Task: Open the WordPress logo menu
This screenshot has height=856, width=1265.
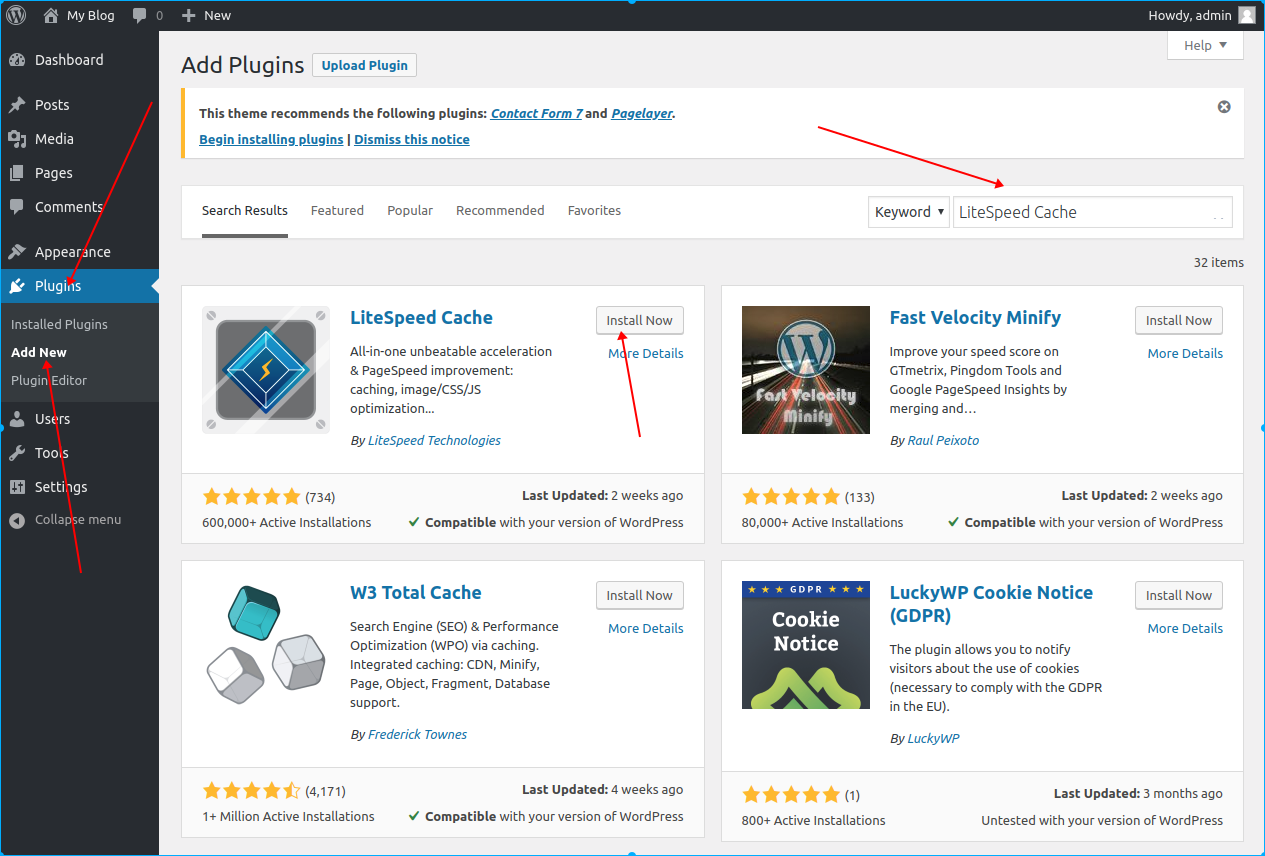Action: (17, 15)
